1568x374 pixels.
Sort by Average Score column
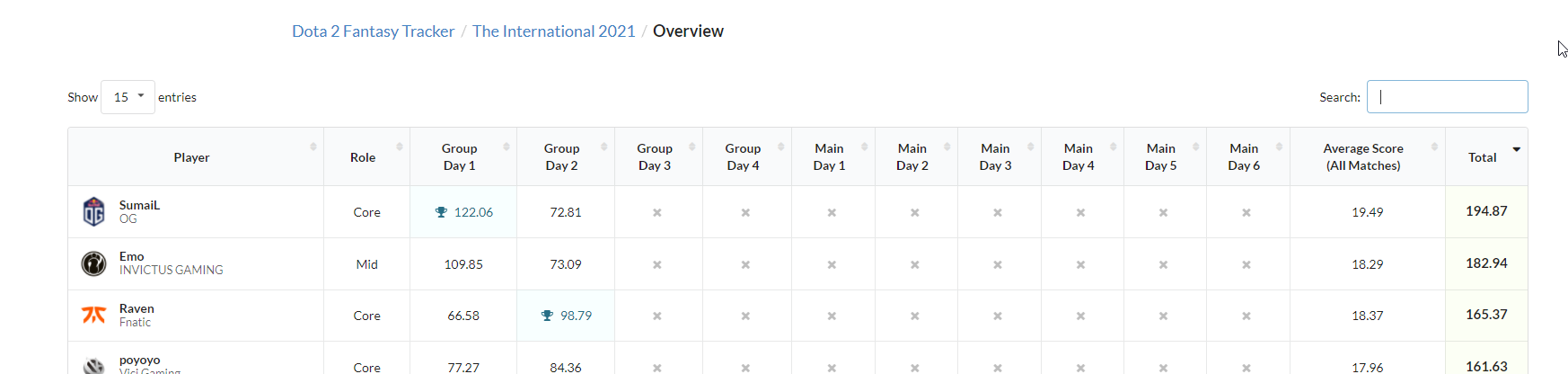[x=1362, y=157]
